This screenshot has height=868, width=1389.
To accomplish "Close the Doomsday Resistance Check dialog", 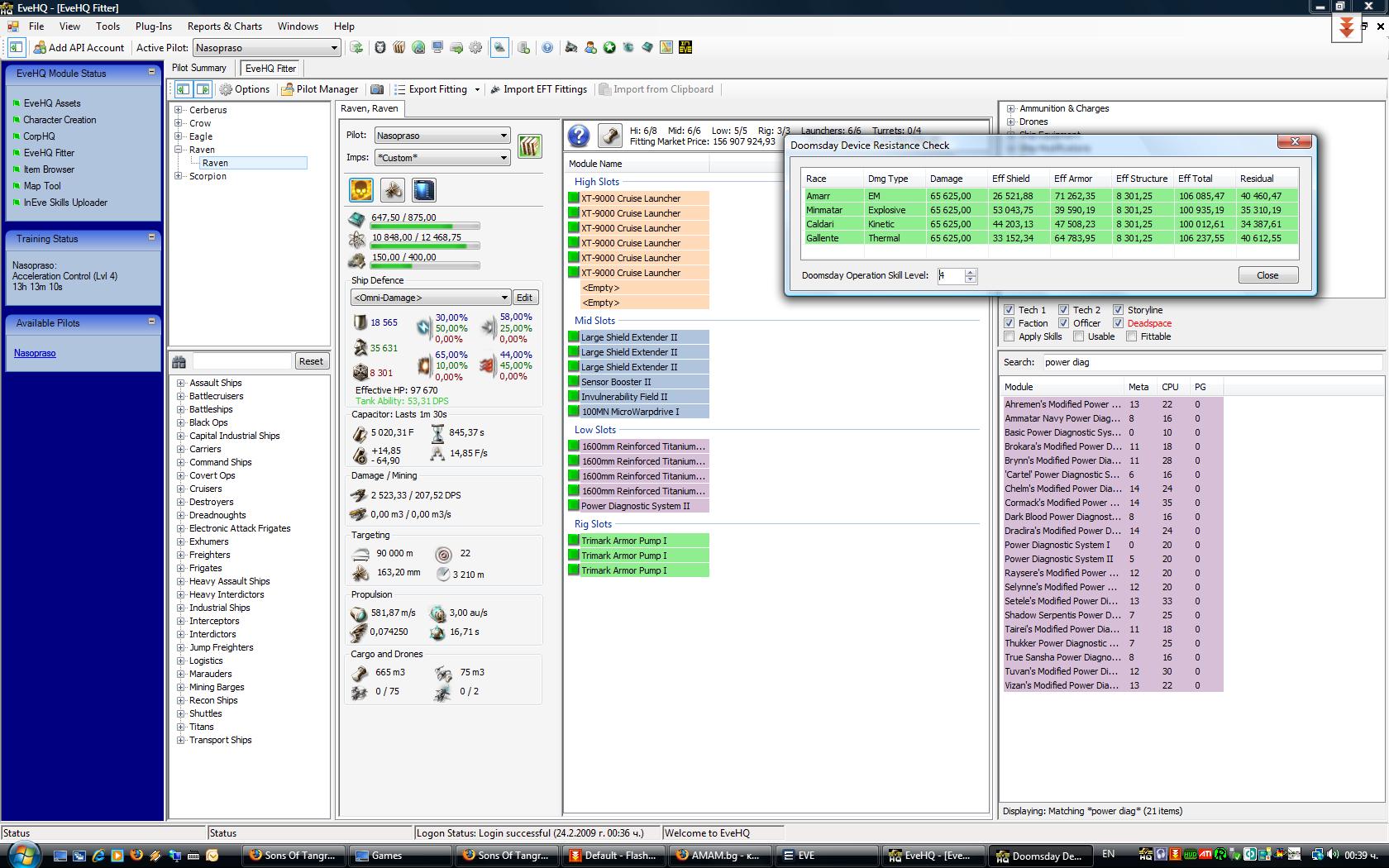I will [1267, 275].
